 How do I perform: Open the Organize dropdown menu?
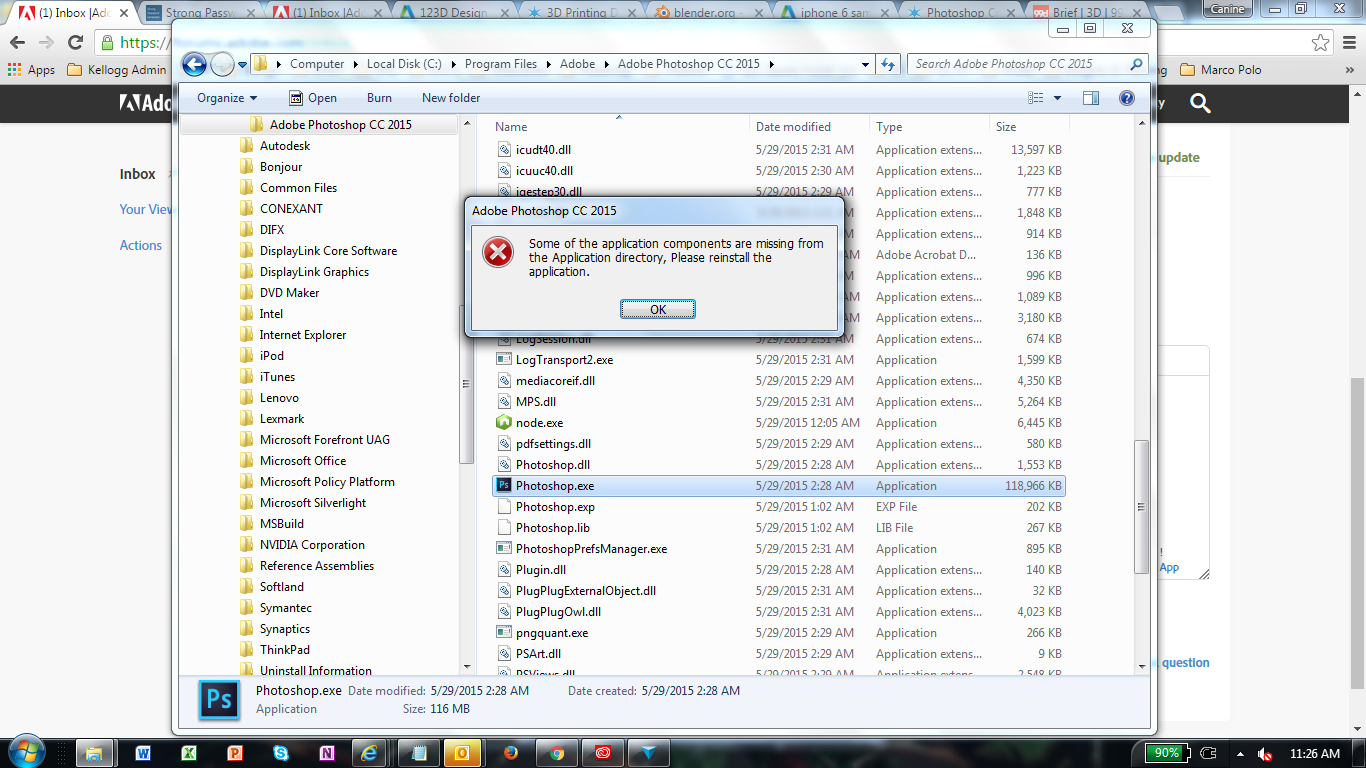coord(227,98)
